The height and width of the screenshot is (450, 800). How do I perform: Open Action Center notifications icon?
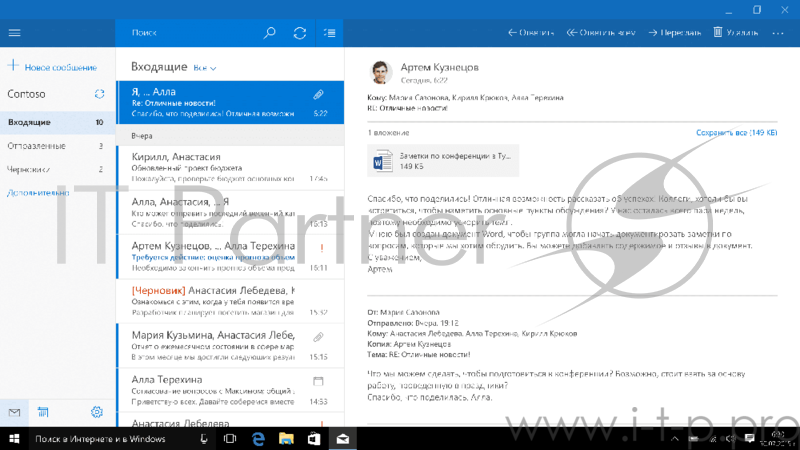click(749, 439)
